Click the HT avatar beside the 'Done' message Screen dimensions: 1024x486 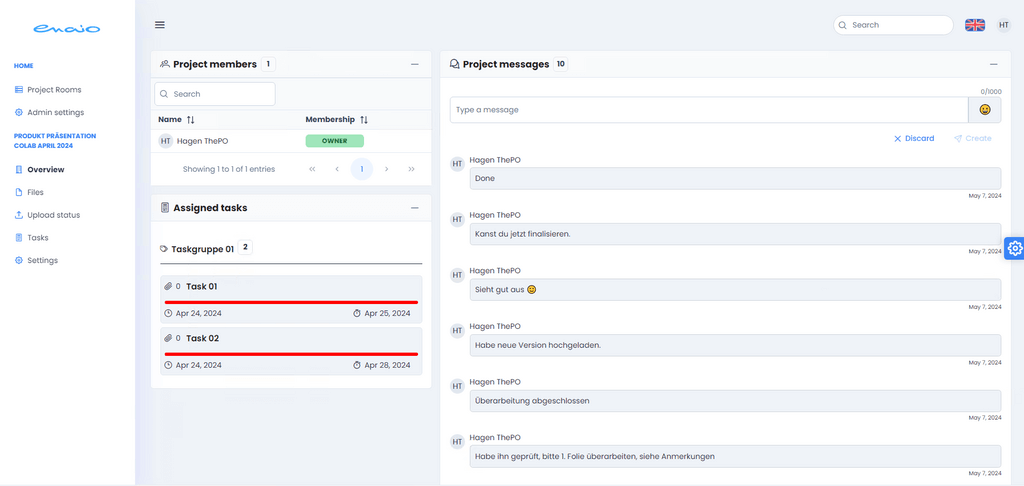pyautogui.click(x=458, y=164)
